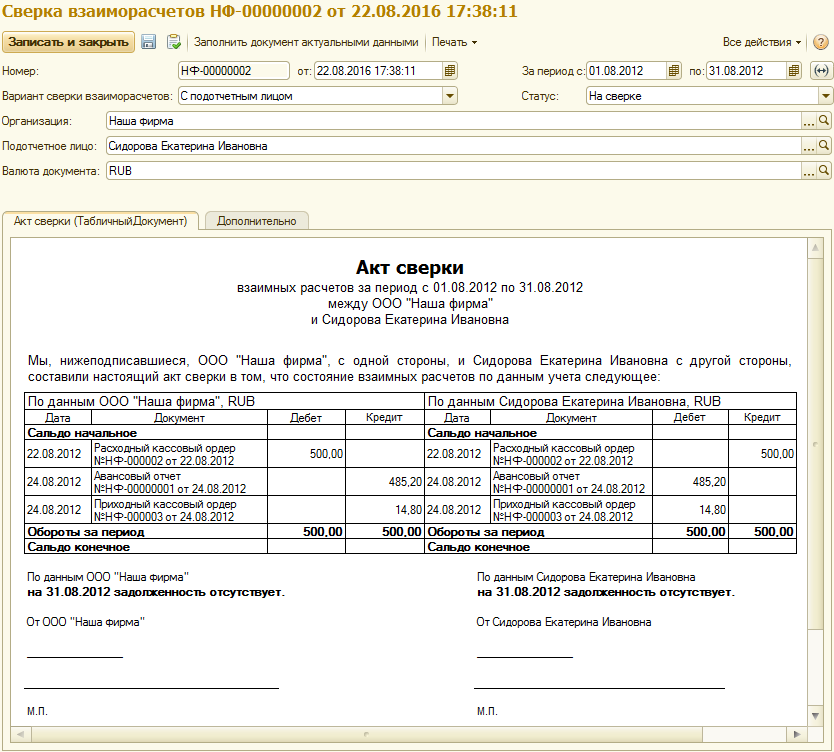Click the left credit value 14,80

point(408,510)
